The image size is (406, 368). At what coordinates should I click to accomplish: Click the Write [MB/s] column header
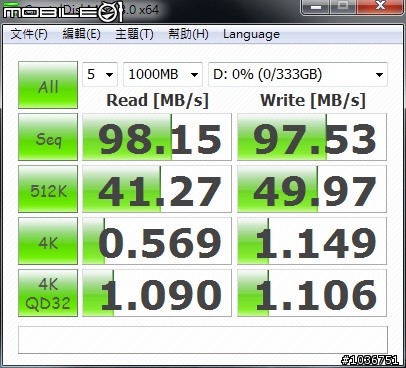pyautogui.click(x=313, y=100)
